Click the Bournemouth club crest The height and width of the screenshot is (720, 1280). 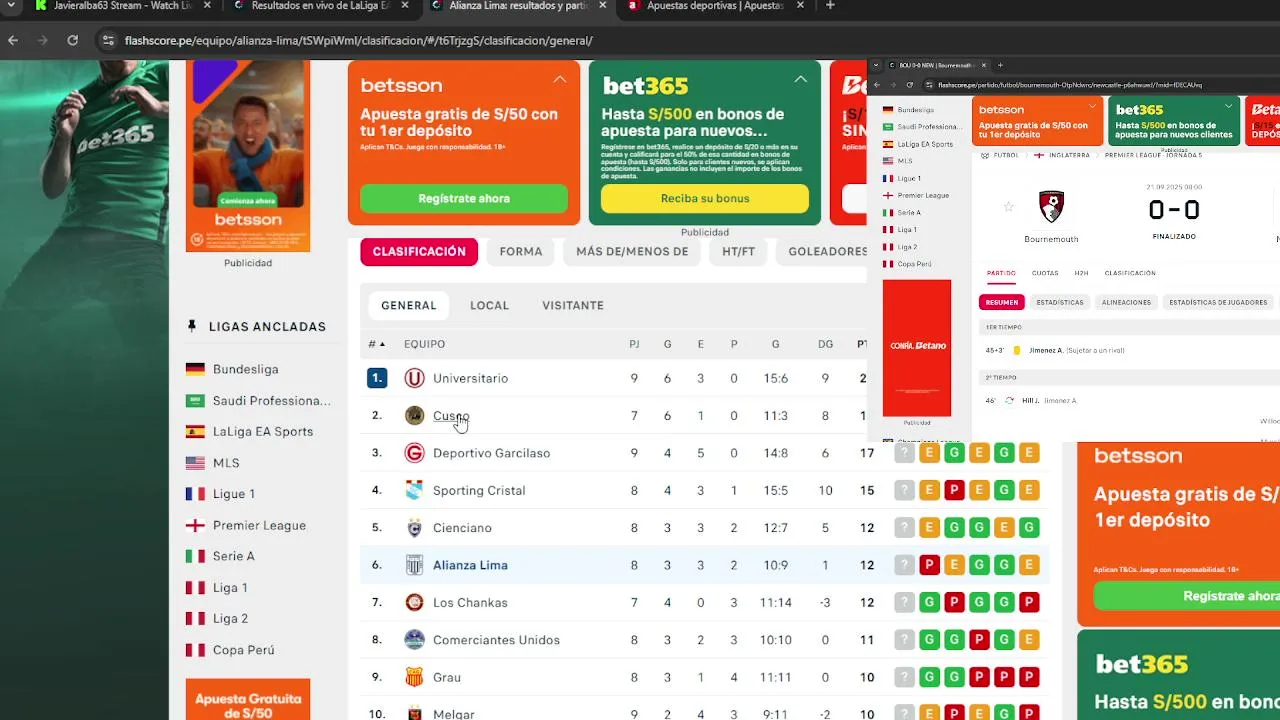point(1051,207)
